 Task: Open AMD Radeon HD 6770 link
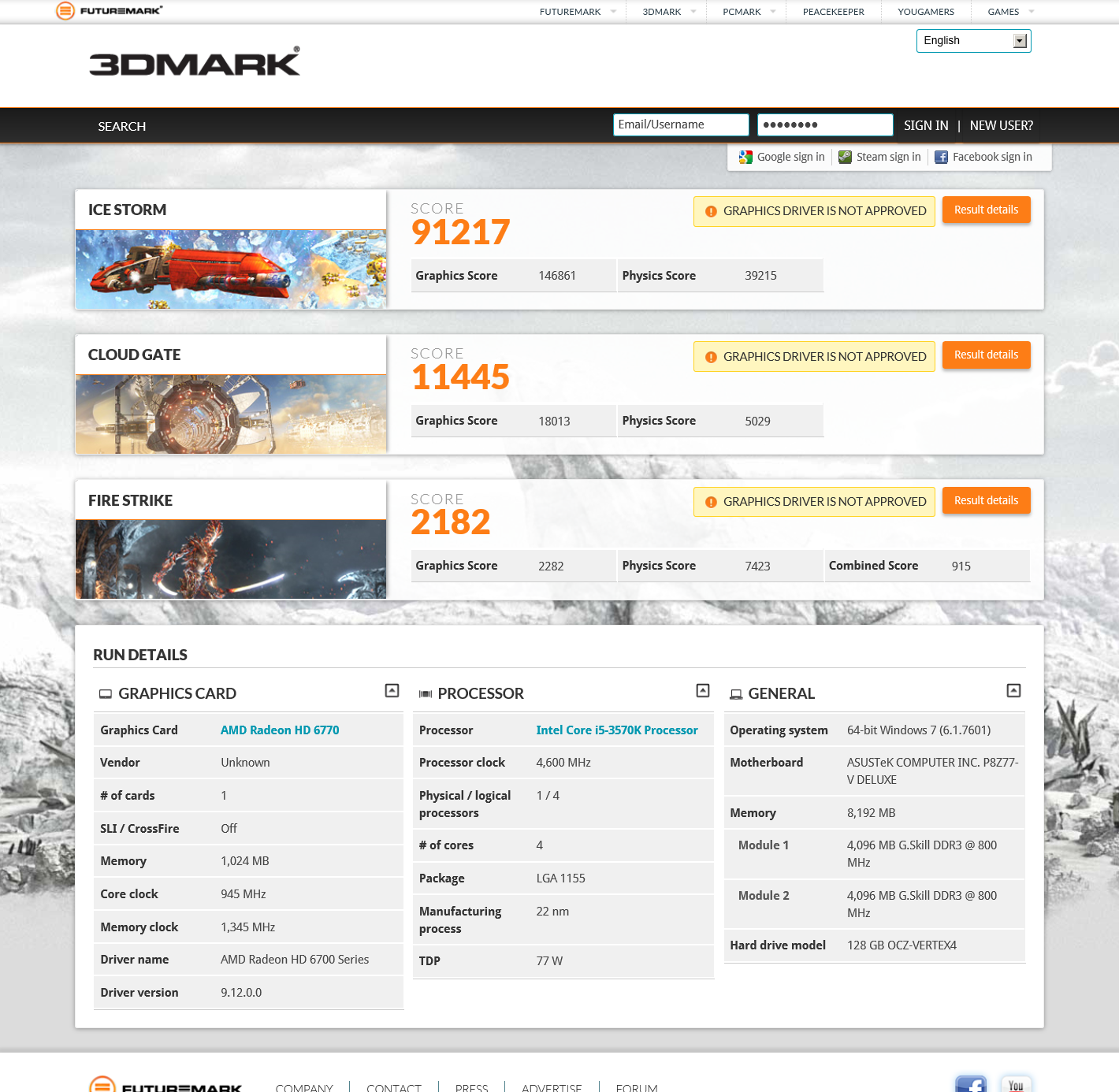click(x=280, y=730)
